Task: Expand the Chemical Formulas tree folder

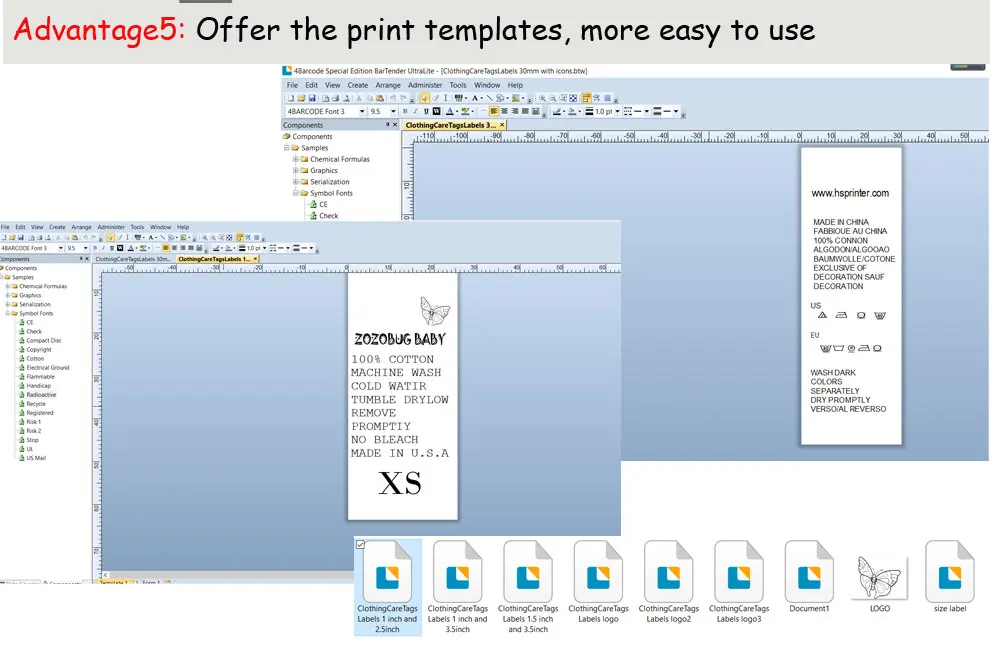Action: tap(295, 159)
